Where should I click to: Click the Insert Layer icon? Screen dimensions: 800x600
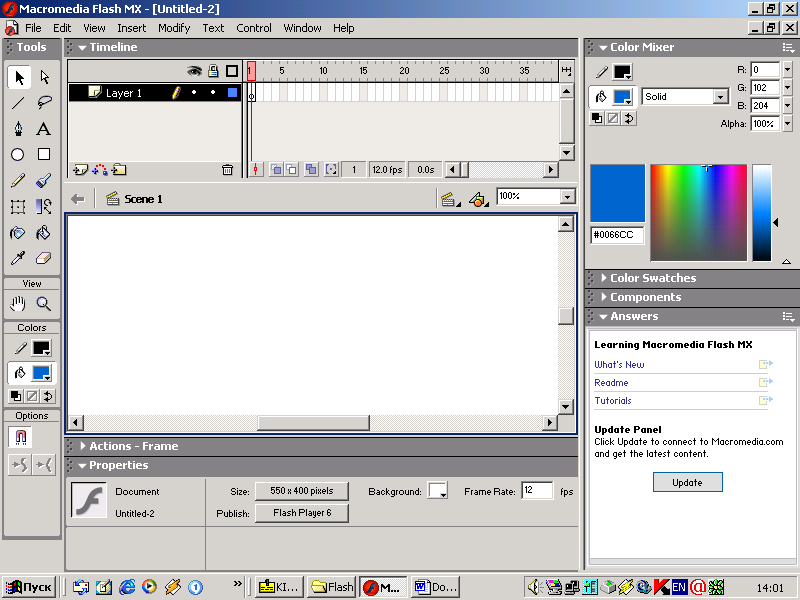tap(80, 170)
